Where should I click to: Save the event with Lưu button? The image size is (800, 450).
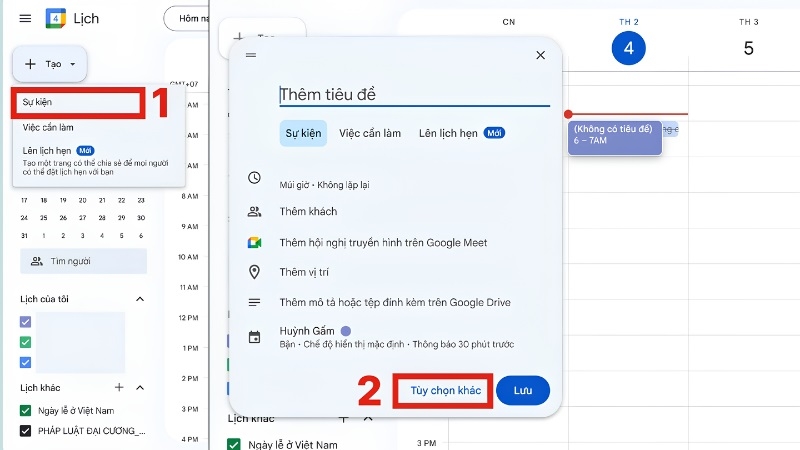click(523, 390)
